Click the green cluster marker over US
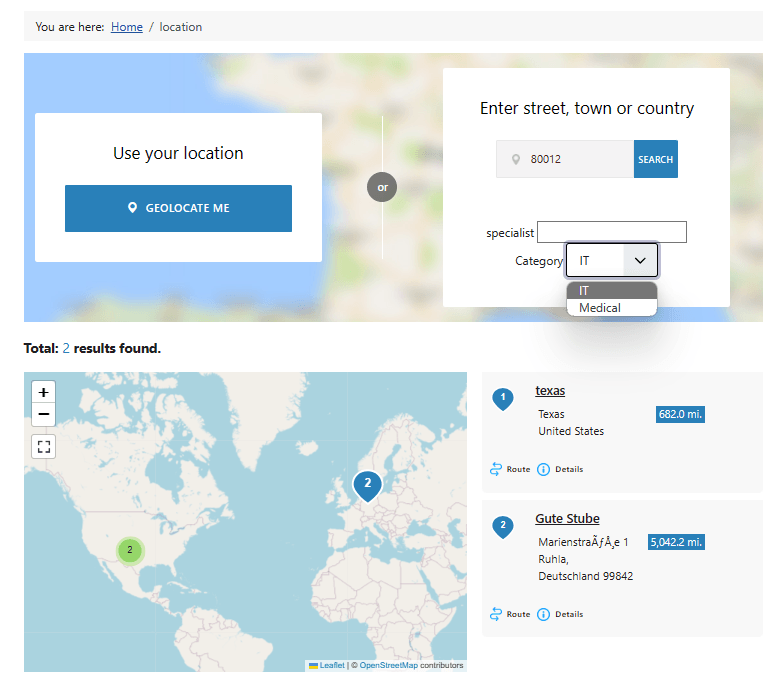This screenshot has height=697, width=768. pyautogui.click(x=129, y=549)
